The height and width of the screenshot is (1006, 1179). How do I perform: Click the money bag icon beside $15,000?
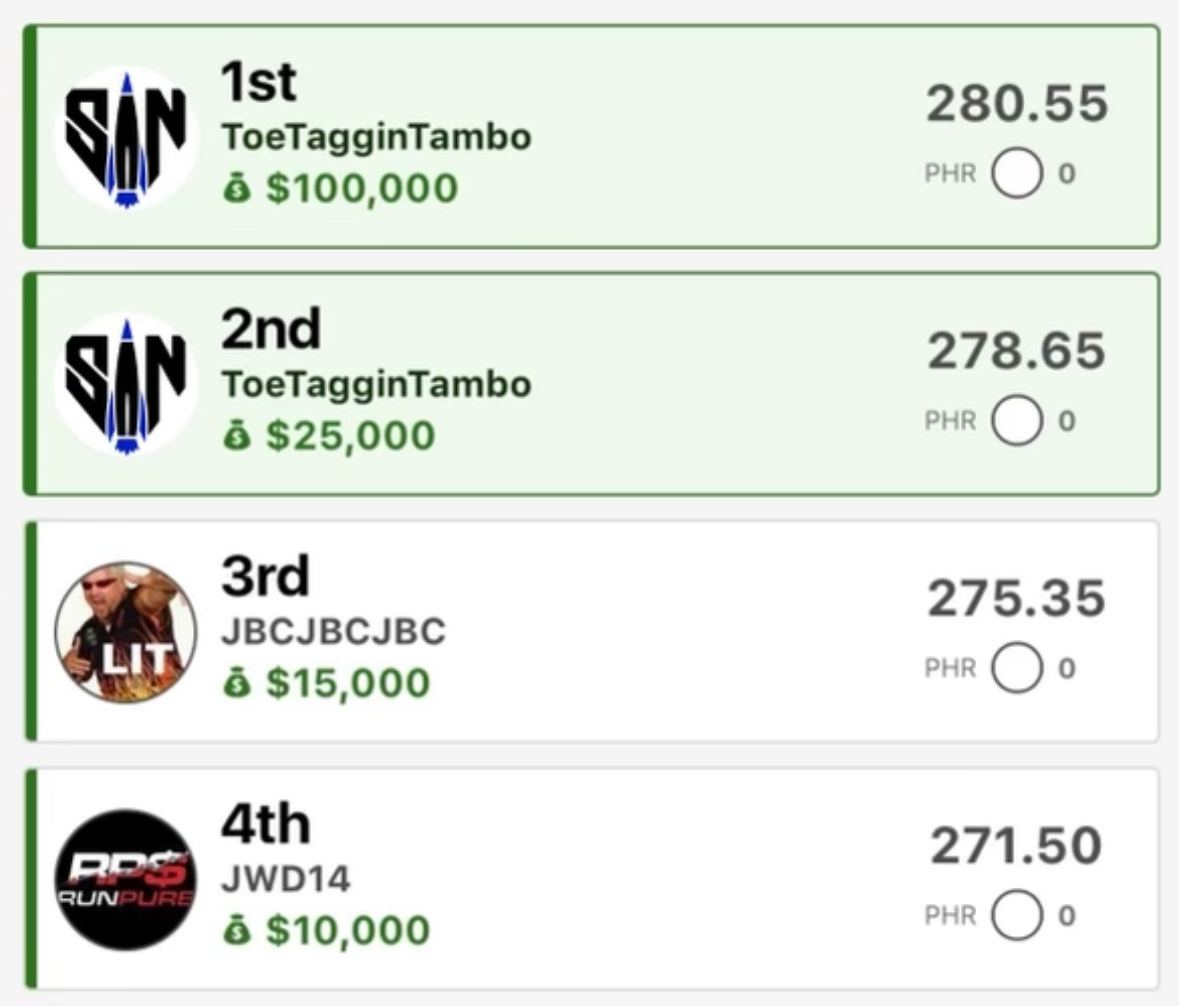click(236, 683)
